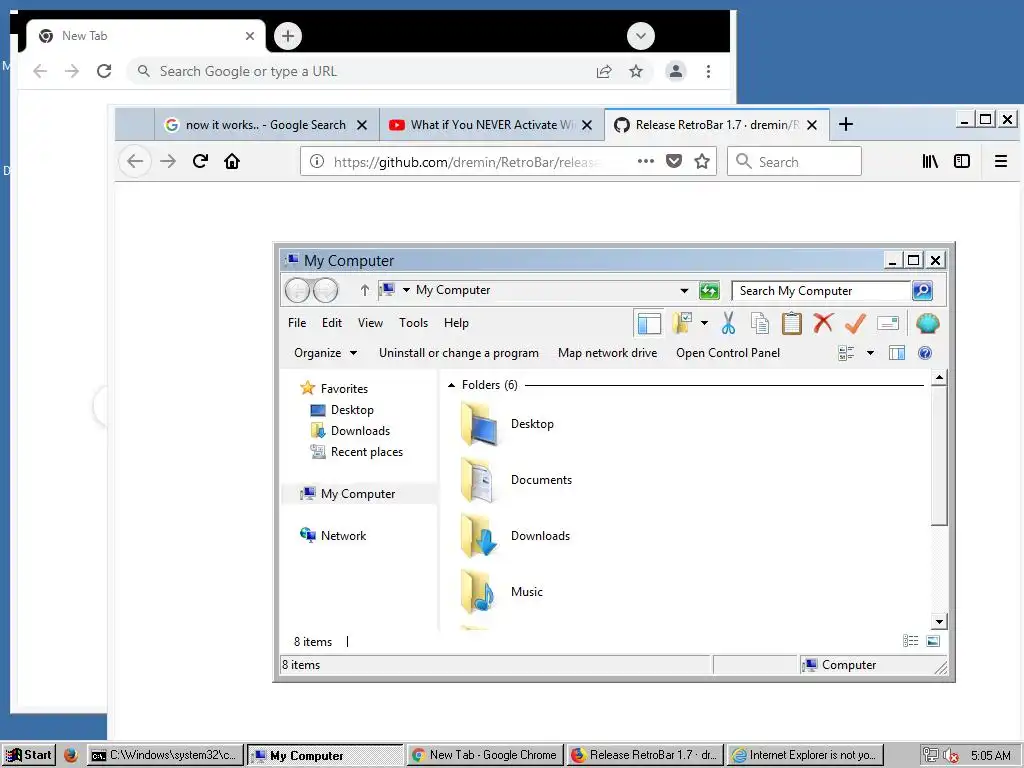The width and height of the screenshot is (1024, 768).
Task: Open Internet Explorer taskbar button
Action: coord(806,755)
